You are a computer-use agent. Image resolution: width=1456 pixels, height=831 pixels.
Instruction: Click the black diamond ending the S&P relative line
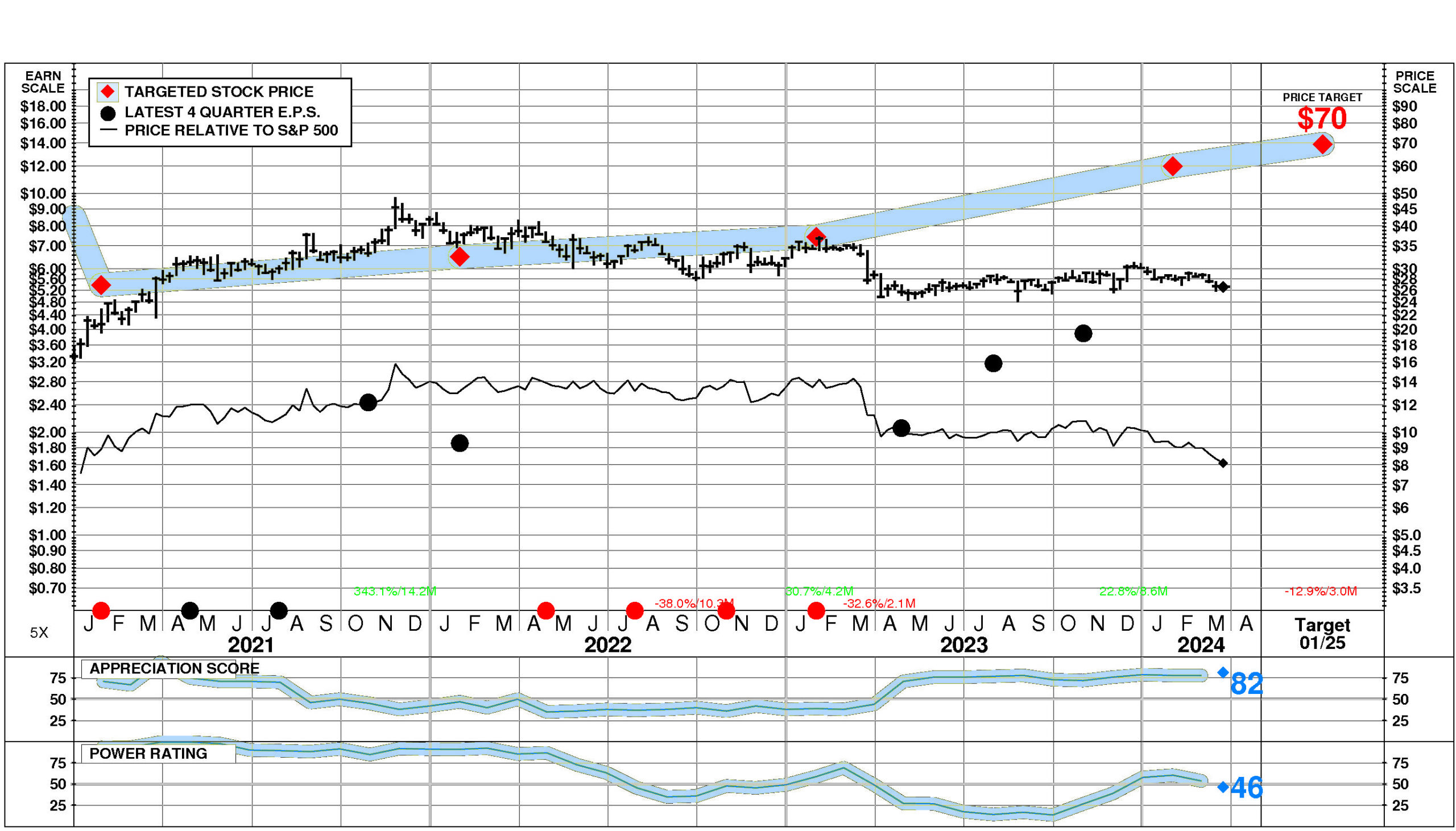1223,464
